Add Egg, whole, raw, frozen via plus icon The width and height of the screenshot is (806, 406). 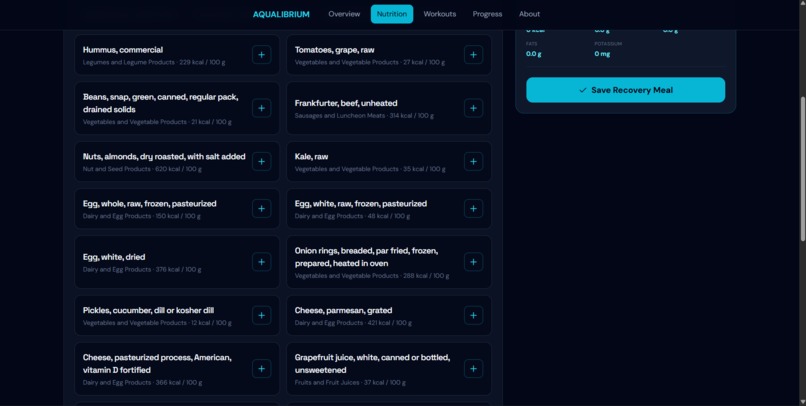(261, 209)
